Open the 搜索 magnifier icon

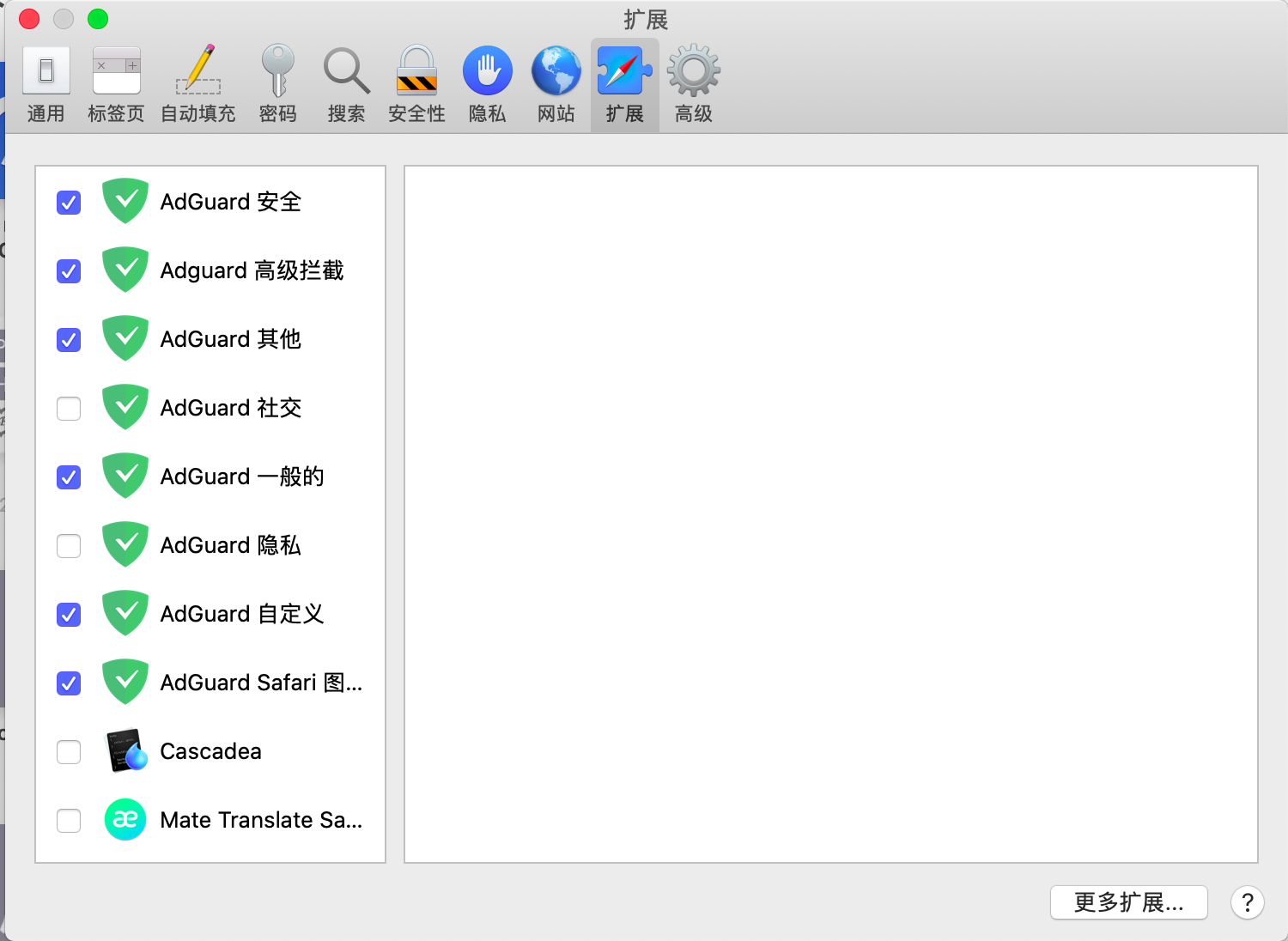pos(346,70)
